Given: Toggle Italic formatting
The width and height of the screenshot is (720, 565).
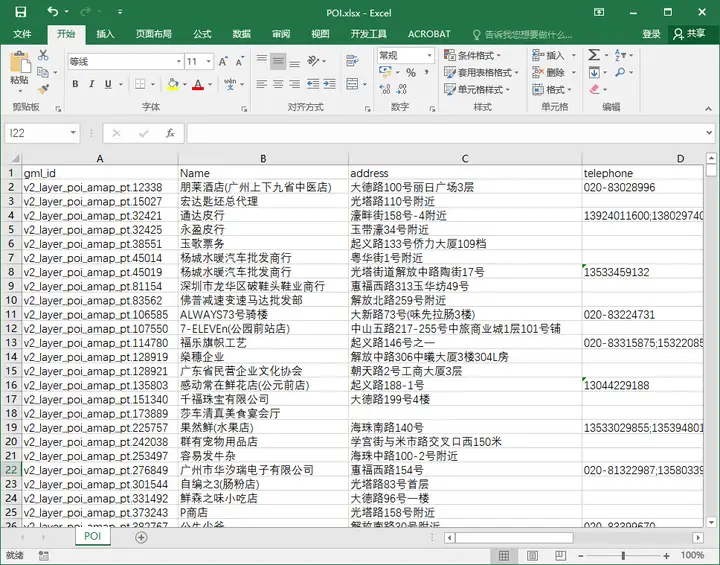Looking at the screenshot, I should [x=91, y=84].
